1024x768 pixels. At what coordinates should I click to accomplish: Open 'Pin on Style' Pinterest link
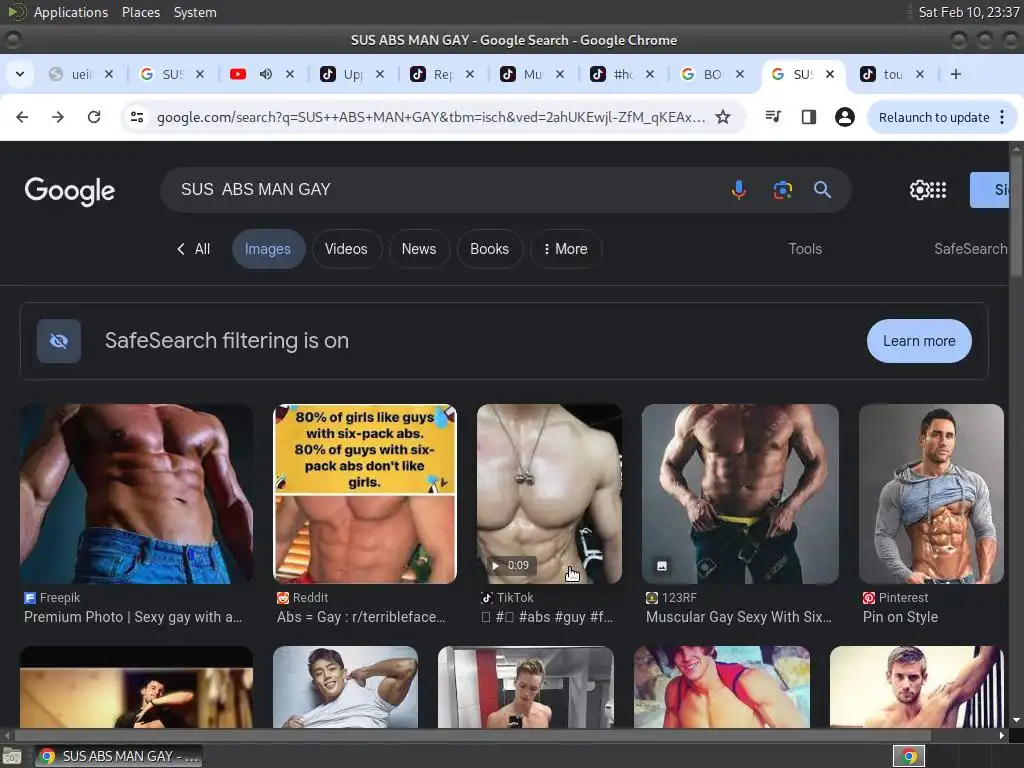click(x=901, y=617)
